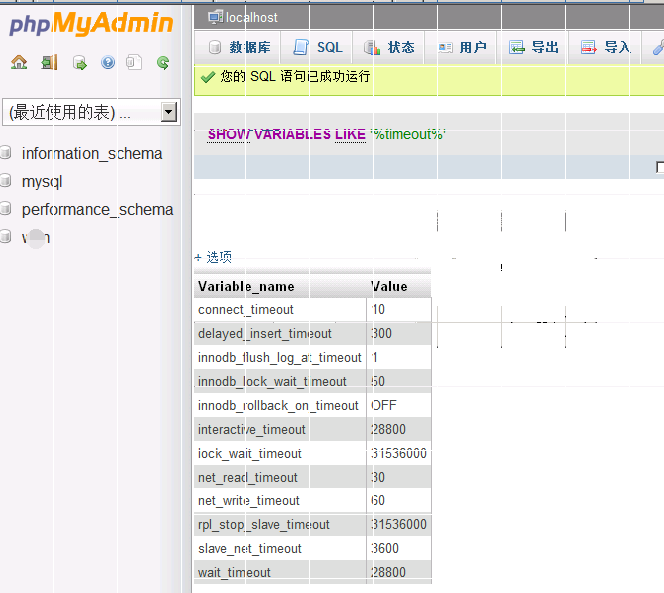
Task: Open the 状态 (Status) tab
Action: pyautogui.click(x=389, y=47)
